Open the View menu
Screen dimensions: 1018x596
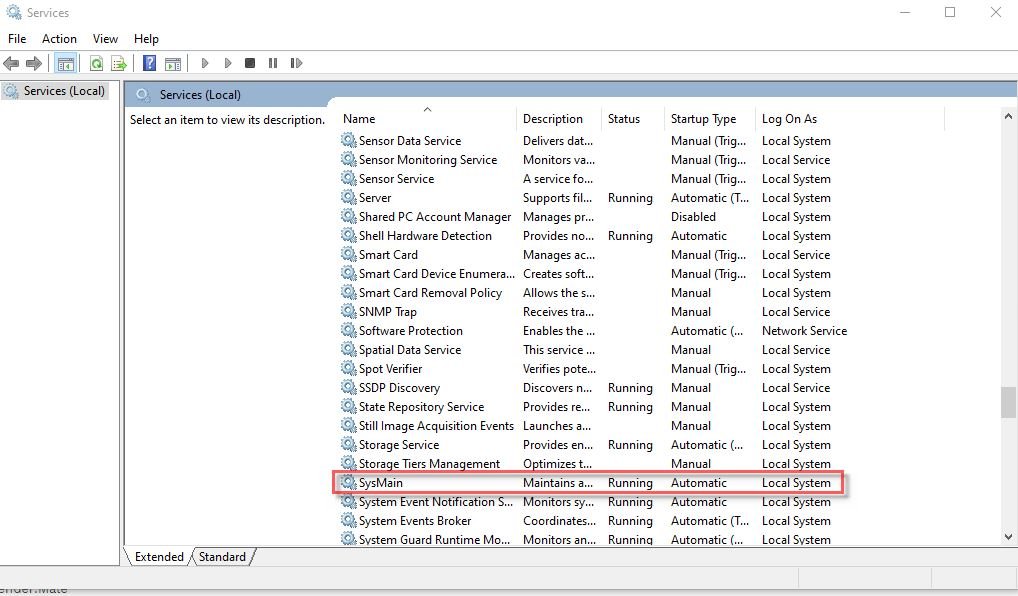click(x=105, y=39)
